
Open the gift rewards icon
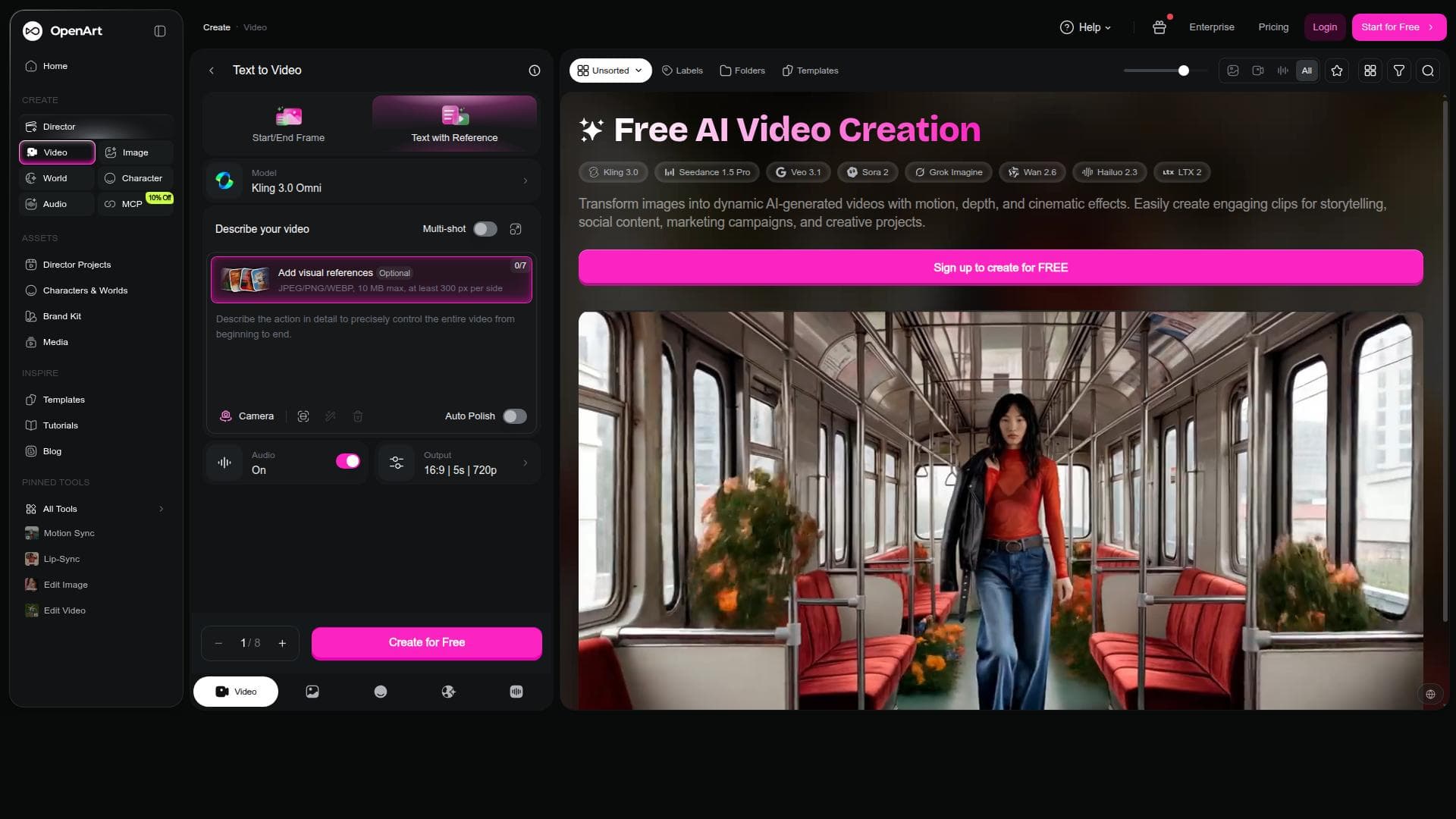pos(1159,27)
